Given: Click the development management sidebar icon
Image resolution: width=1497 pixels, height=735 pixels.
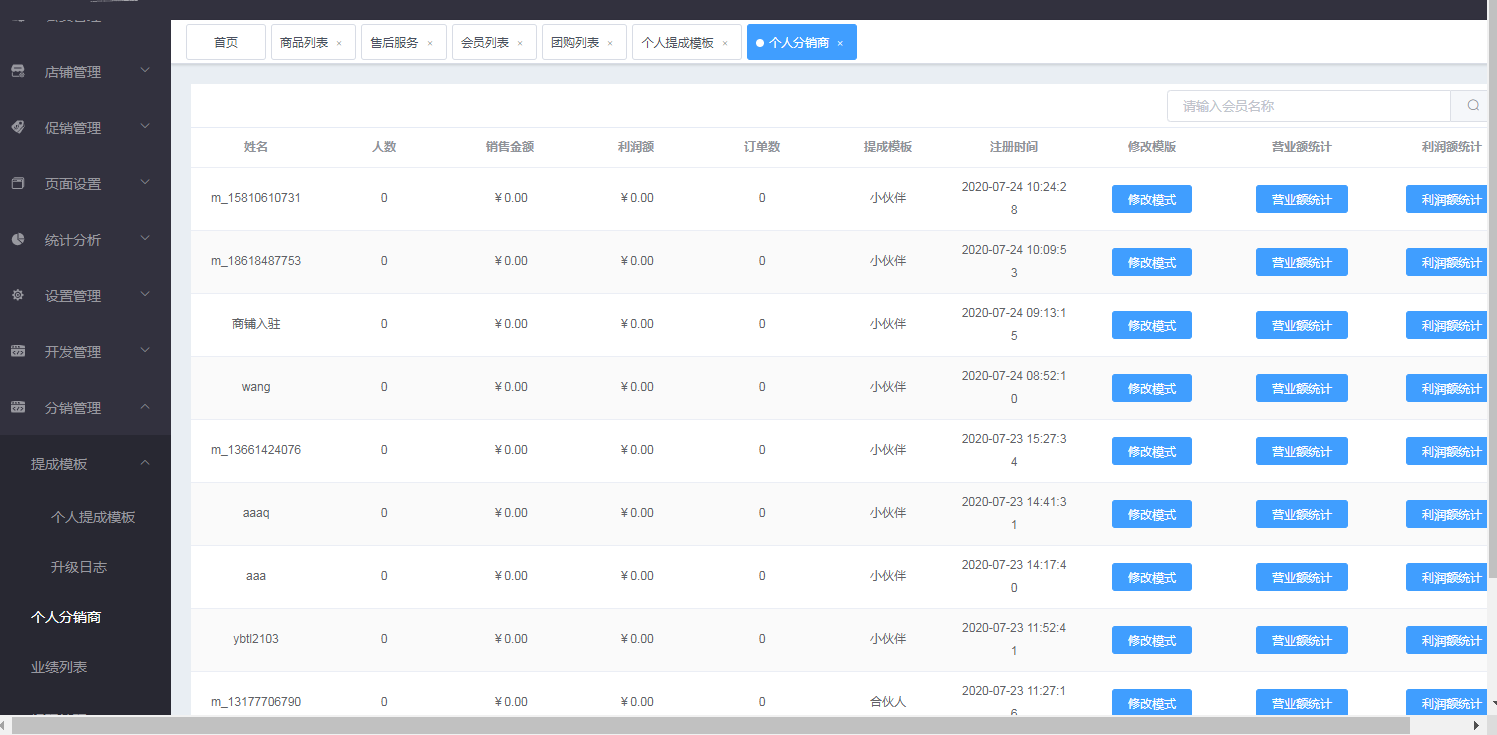Looking at the screenshot, I should (18, 351).
